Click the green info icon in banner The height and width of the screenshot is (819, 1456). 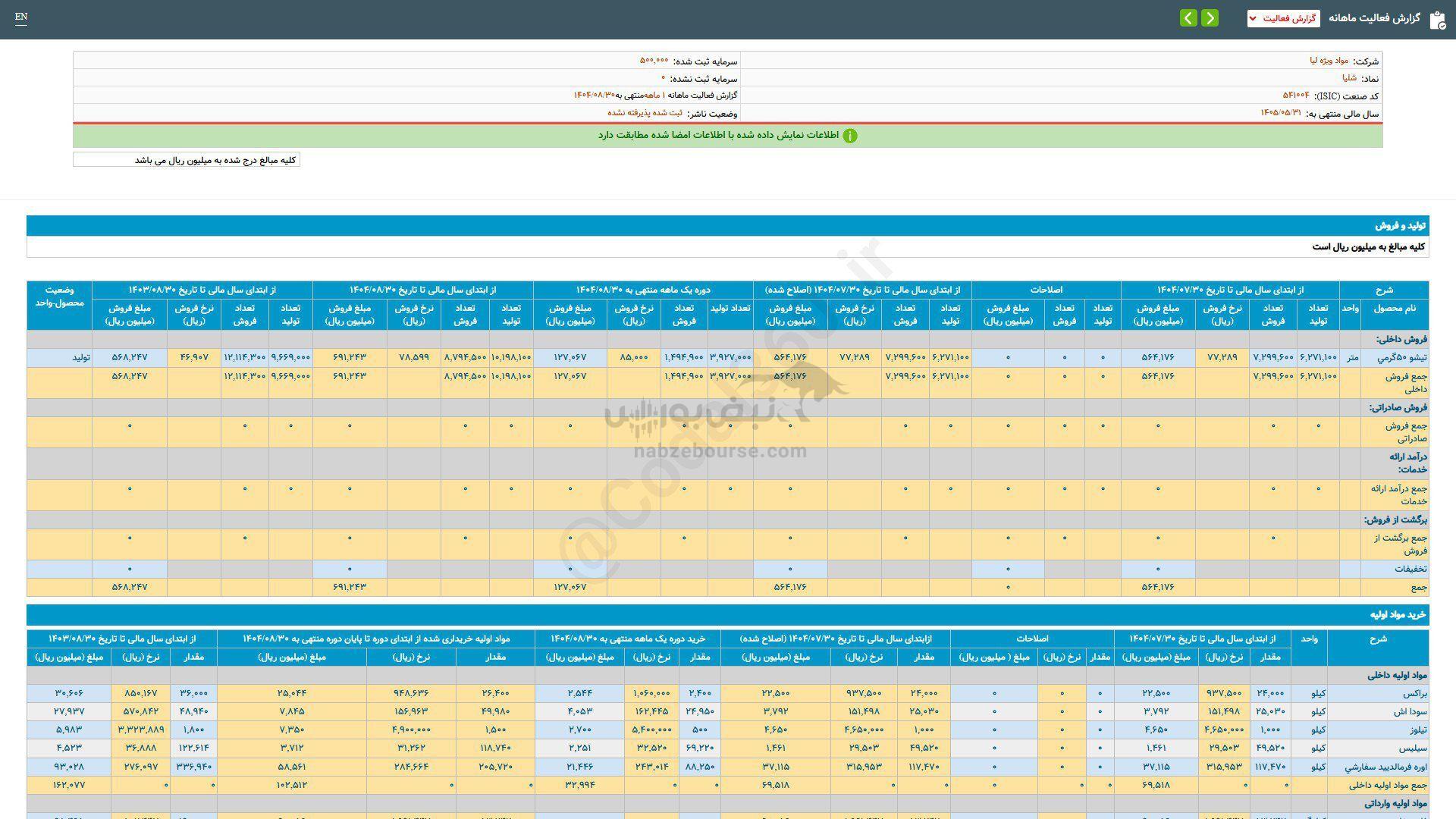[x=850, y=136]
